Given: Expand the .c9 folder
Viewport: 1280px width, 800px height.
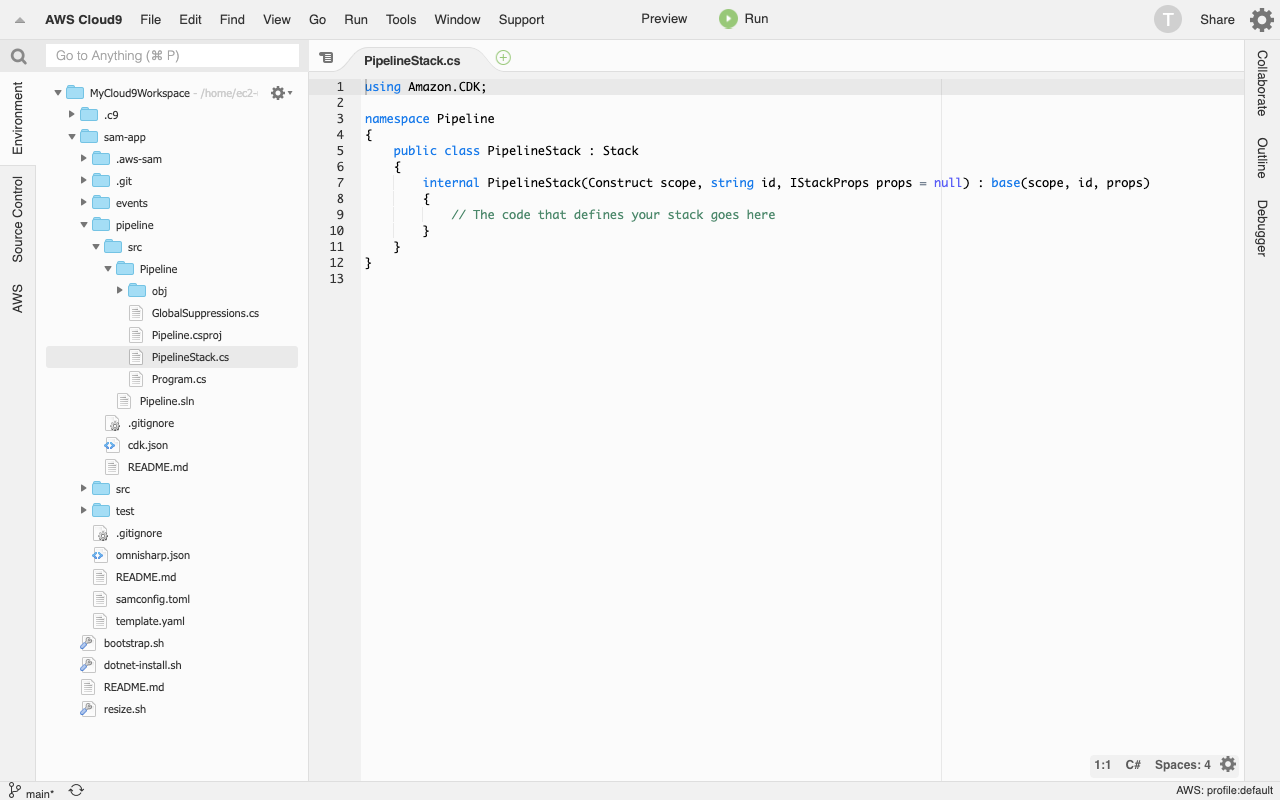Looking at the screenshot, I should pyautogui.click(x=72, y=115).
